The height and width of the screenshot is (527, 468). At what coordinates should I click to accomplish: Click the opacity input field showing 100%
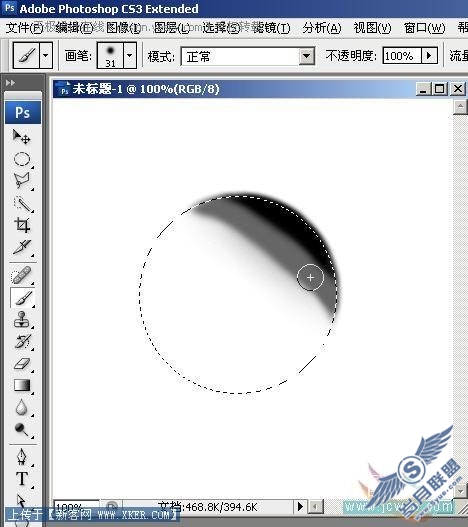click(402, 55)
